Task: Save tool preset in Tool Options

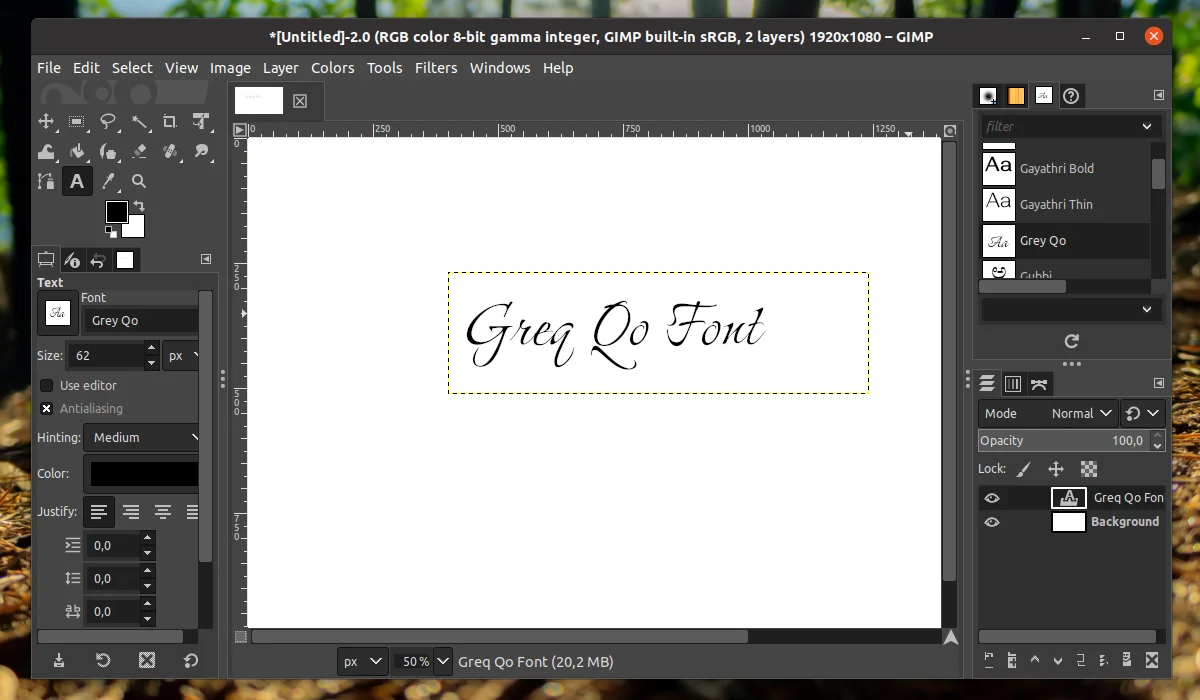Action: (59, 660)
